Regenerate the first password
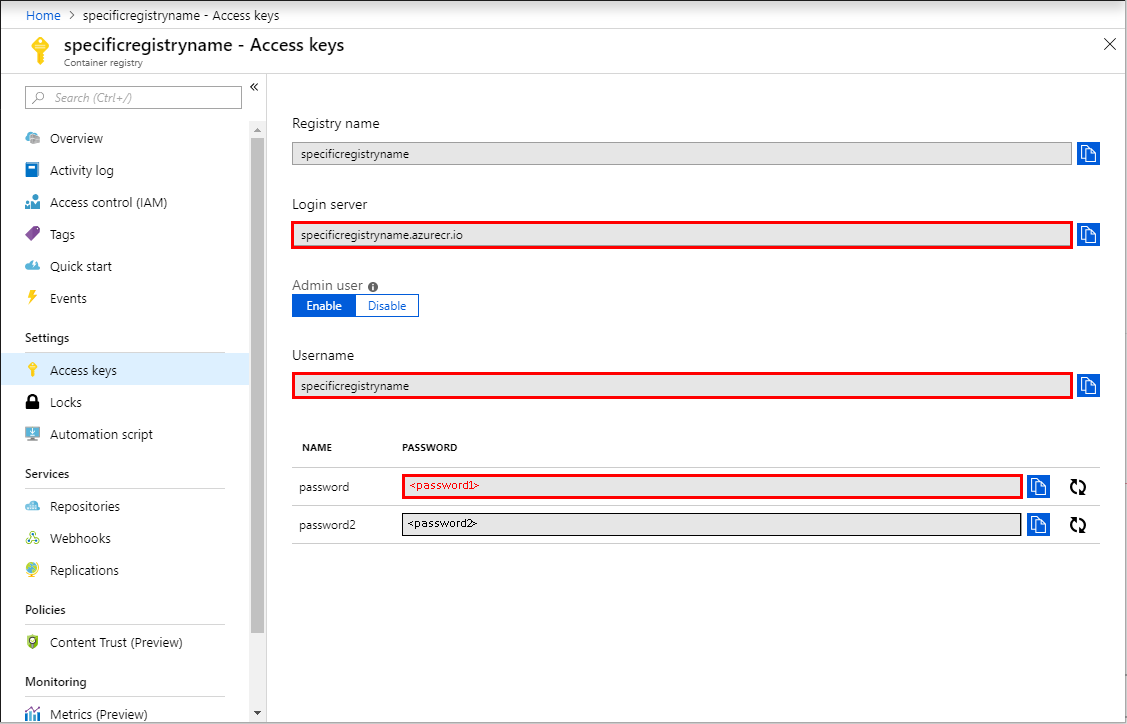Image resolution: width=1127 pixels, height=724 pixels. click(1077, 487)
